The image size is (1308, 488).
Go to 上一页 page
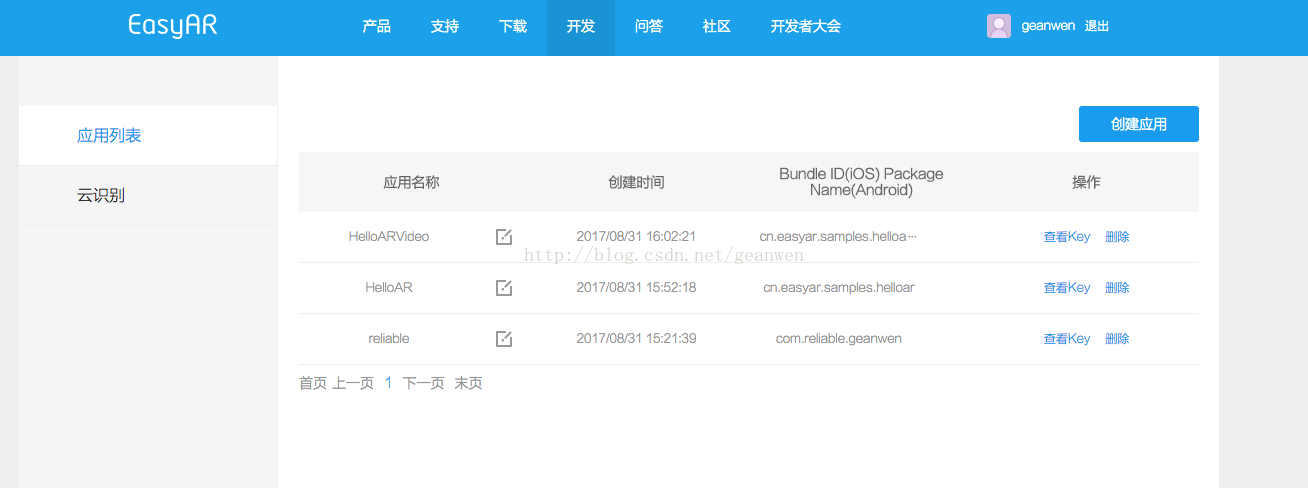[353, 383]
